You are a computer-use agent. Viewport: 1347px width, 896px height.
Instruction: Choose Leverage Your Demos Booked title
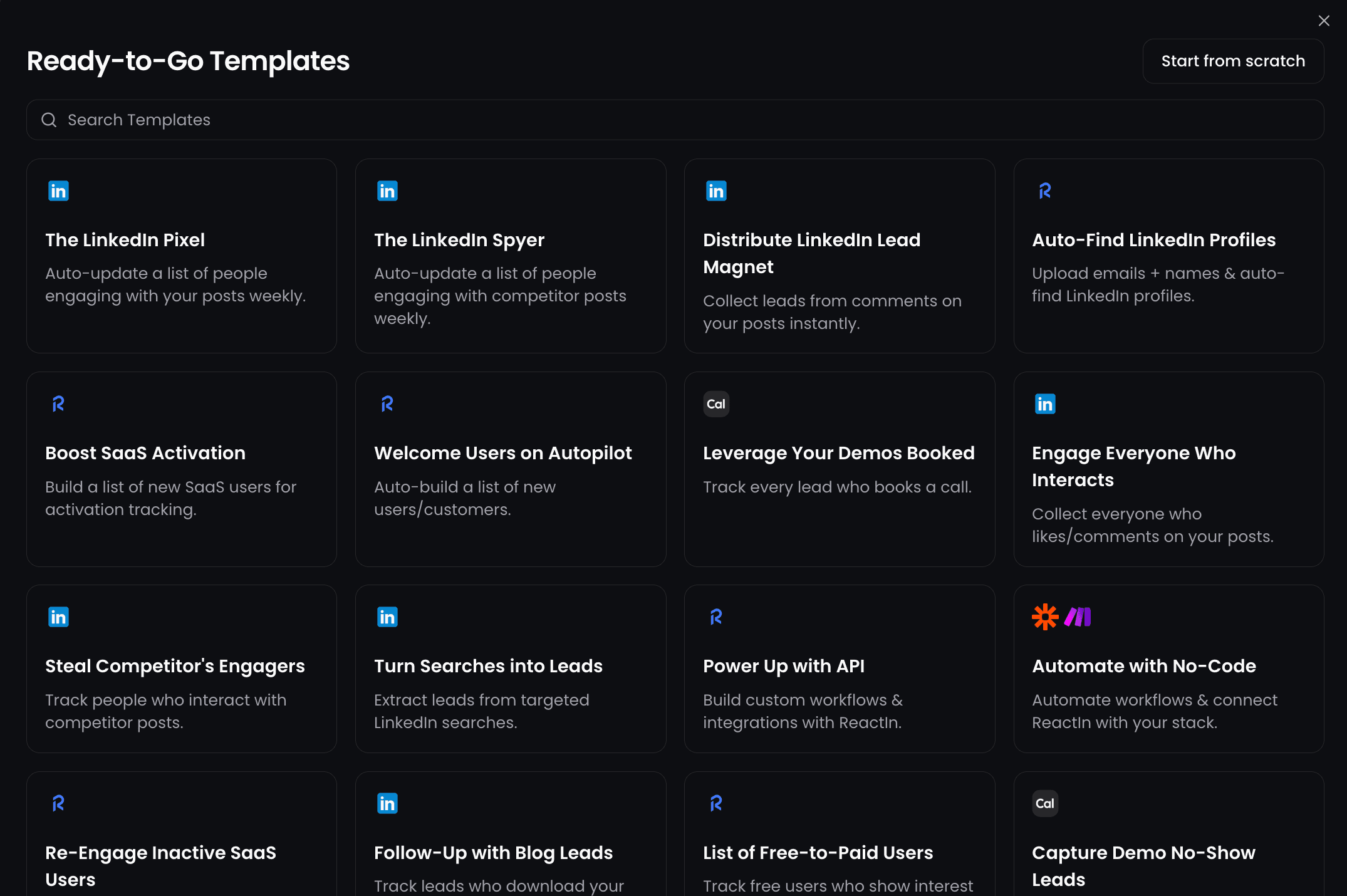[x=838, y=453]
